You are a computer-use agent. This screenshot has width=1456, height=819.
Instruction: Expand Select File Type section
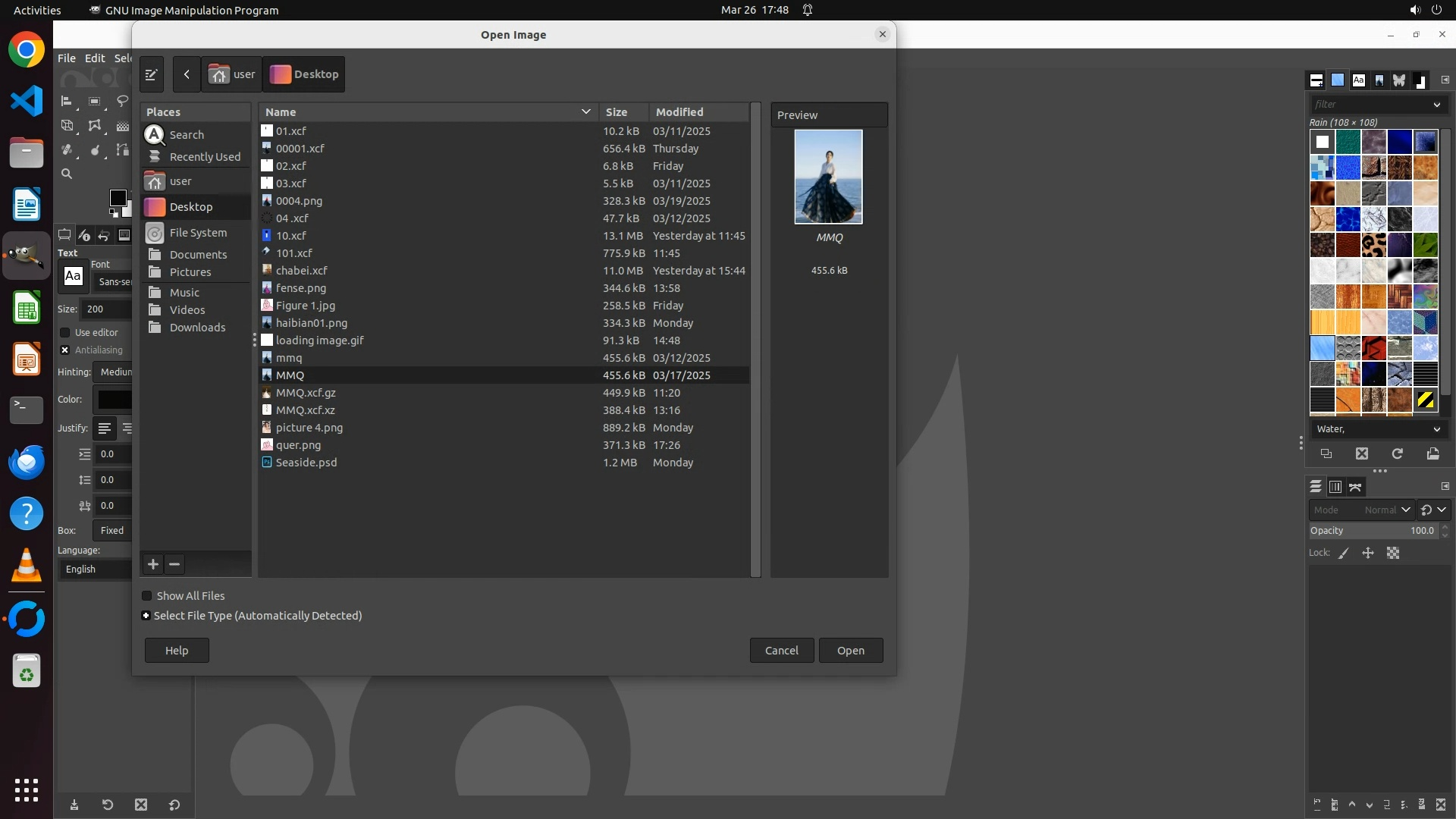click(146, 616)
